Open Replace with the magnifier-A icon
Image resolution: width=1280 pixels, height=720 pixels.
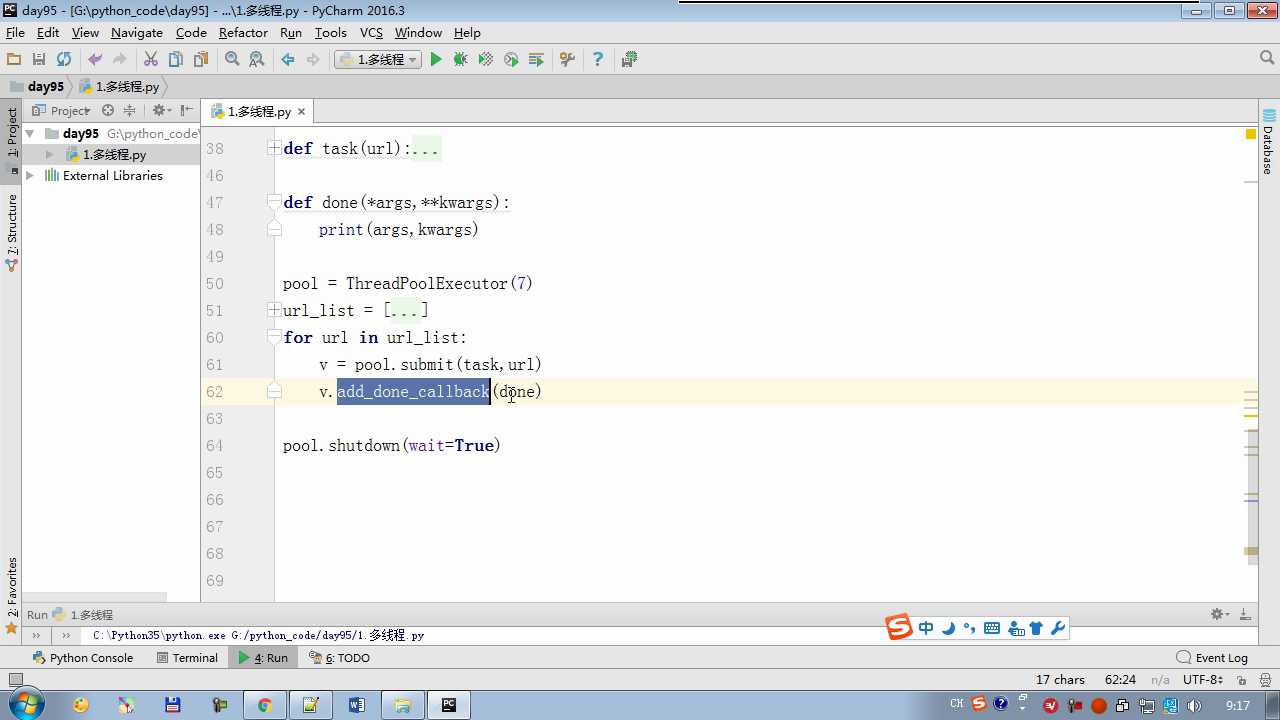257,60
